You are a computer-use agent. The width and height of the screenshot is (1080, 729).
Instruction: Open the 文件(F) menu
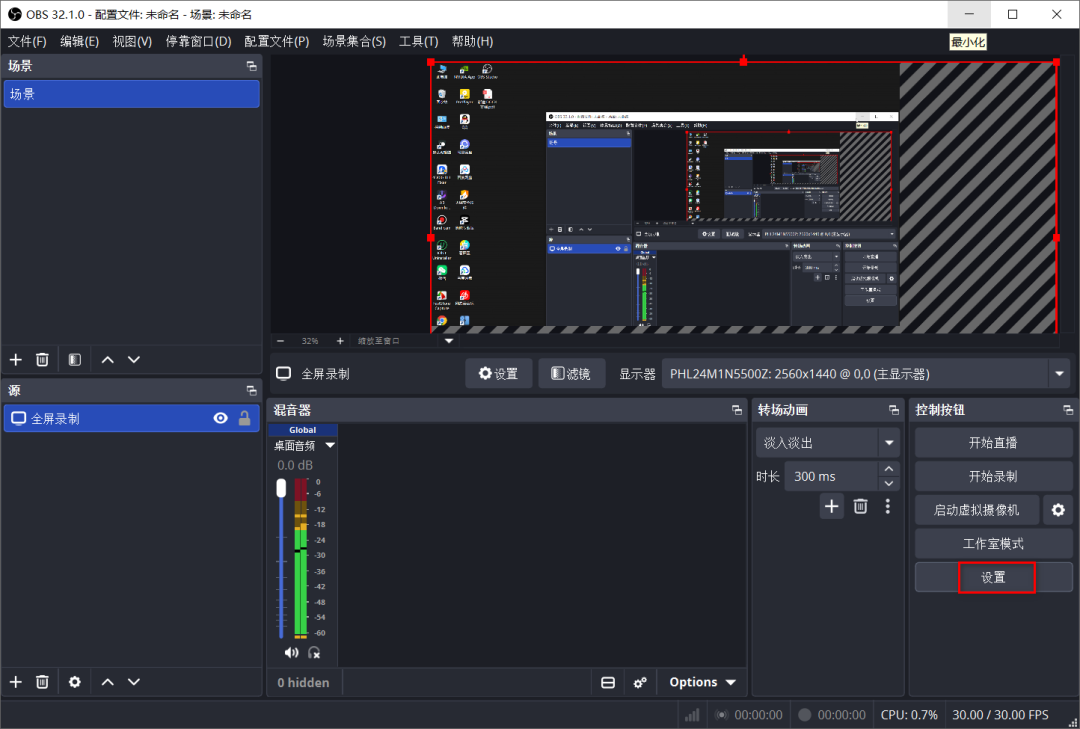27,41
